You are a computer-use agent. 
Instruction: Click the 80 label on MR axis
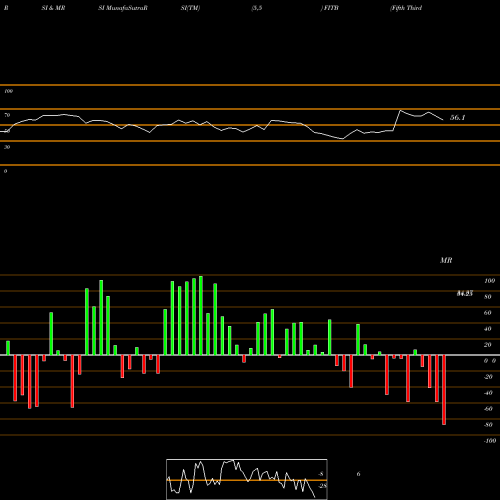click(488, 297)
